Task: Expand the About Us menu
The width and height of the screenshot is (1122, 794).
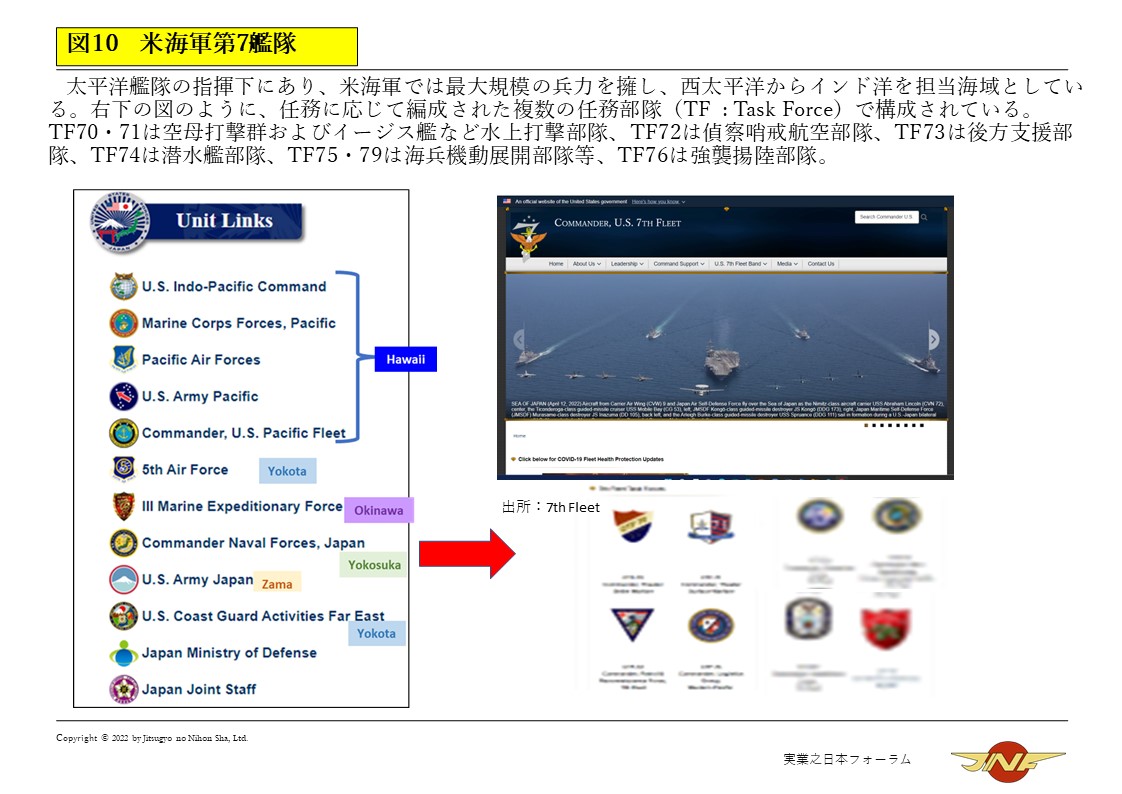Action: [587, 264]
